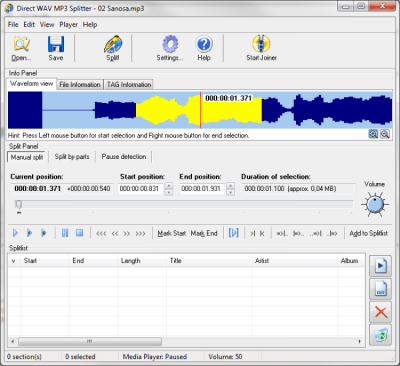The height and width of the screenshot is (366, 400).
Task: Click the triple forward >>> button
Action: pyautogui.click(x=140, y=234)
